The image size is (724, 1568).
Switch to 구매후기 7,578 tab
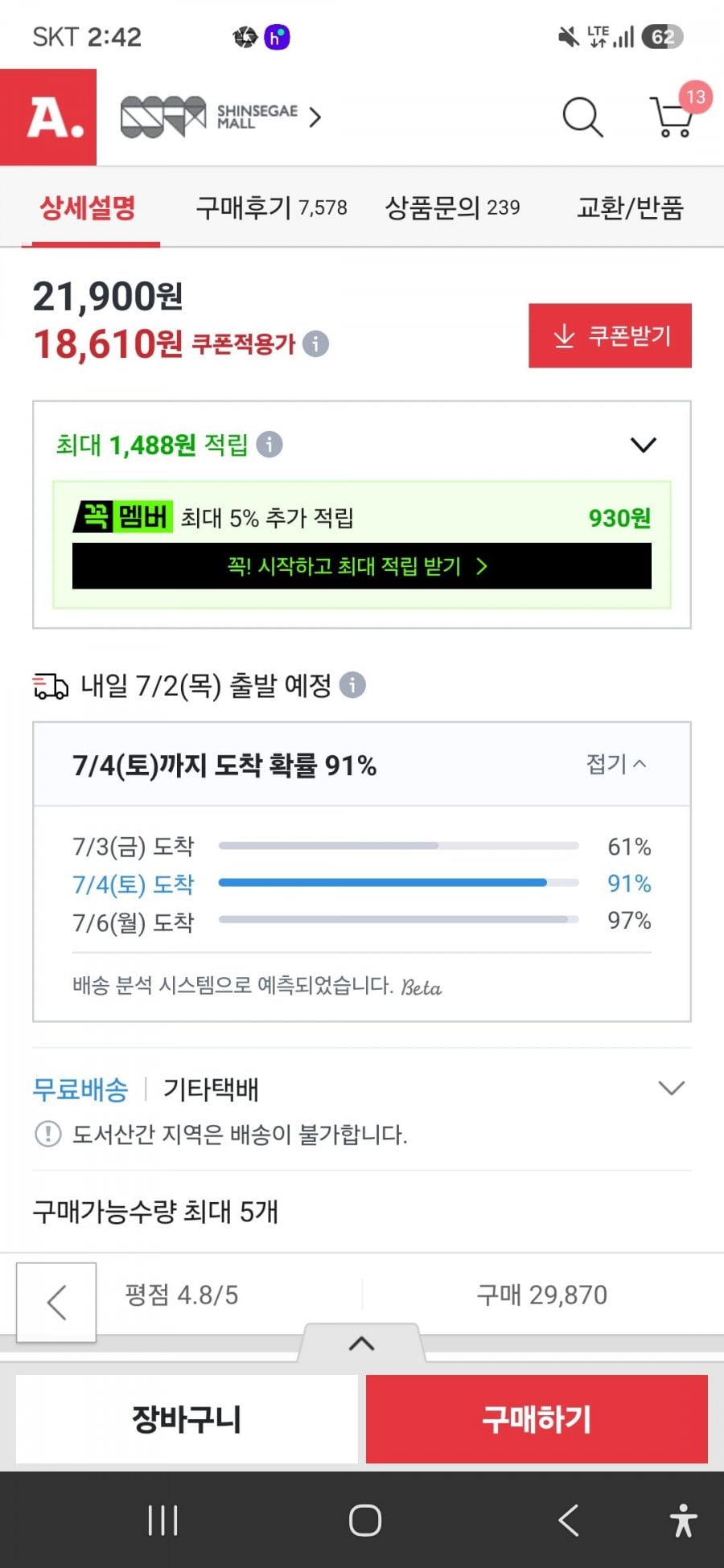pyautogui.click(x=272, y=208)
